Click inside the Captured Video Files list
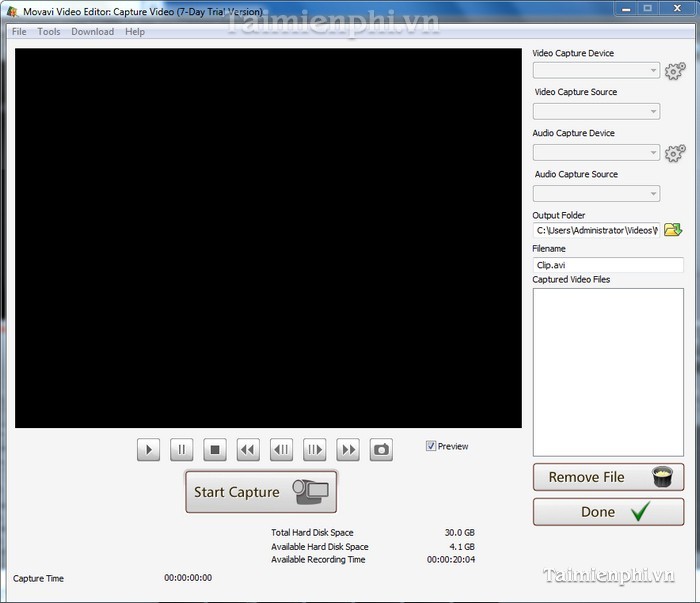Viewport: 700px width, 603px height. [608, 372]
